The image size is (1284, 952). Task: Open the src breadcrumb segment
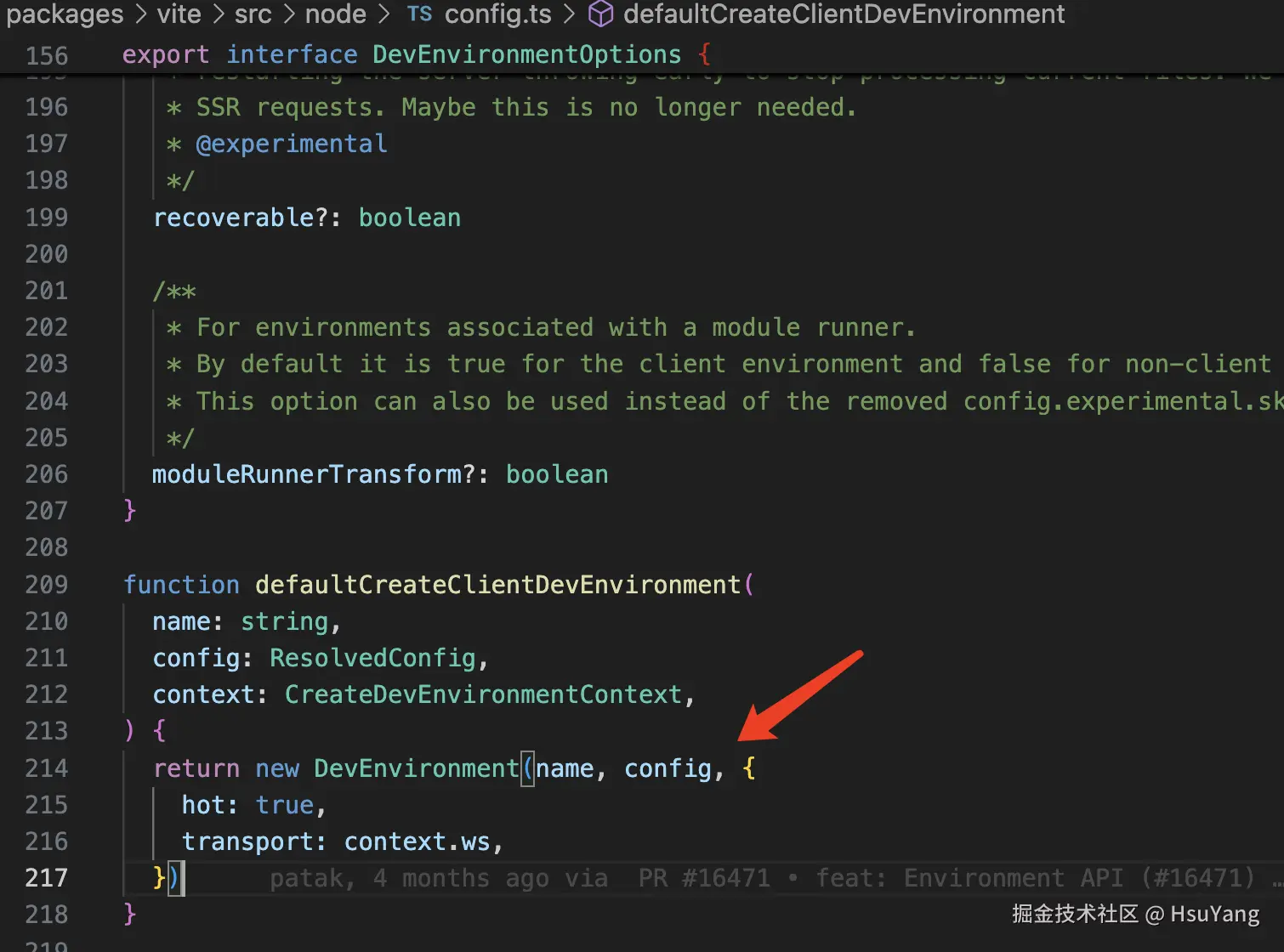pyautogui.click(x=253, y=14)
